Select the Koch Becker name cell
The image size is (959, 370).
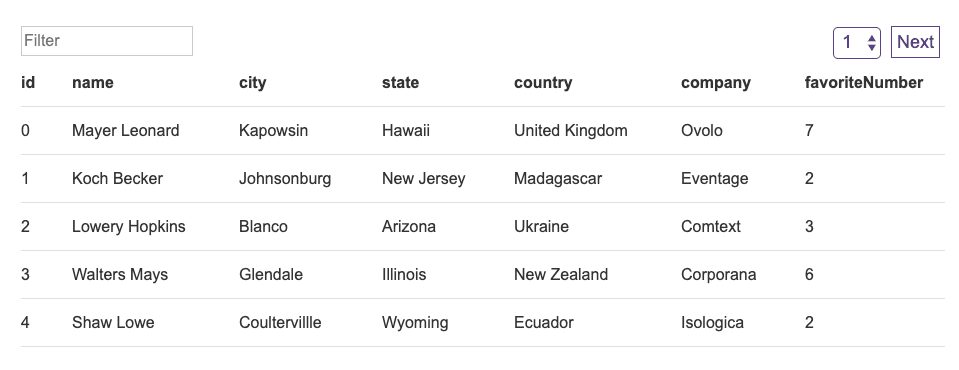(117, 179)
